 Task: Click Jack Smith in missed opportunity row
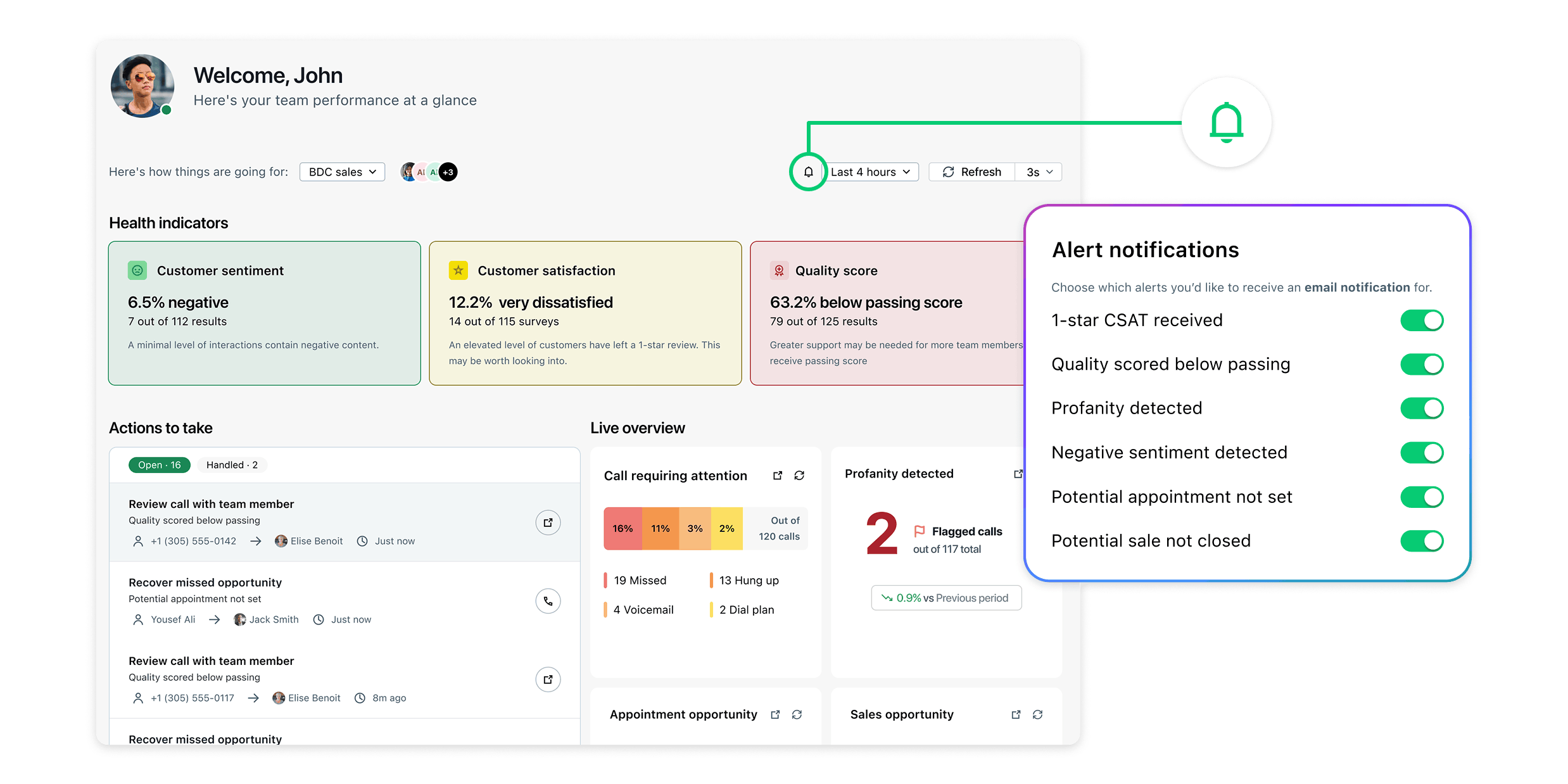[x=267, y=619]
